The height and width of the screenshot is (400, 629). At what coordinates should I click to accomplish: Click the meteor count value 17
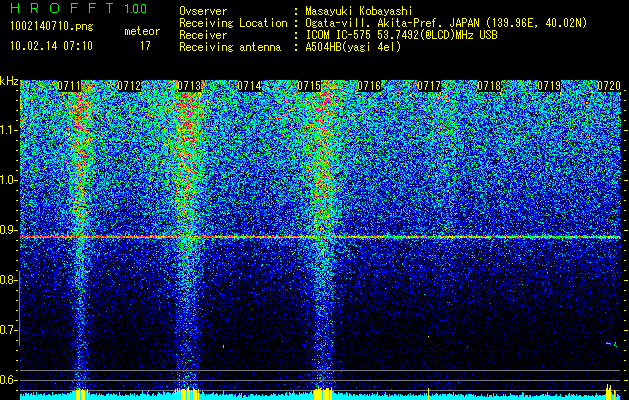tap(145, 46)
